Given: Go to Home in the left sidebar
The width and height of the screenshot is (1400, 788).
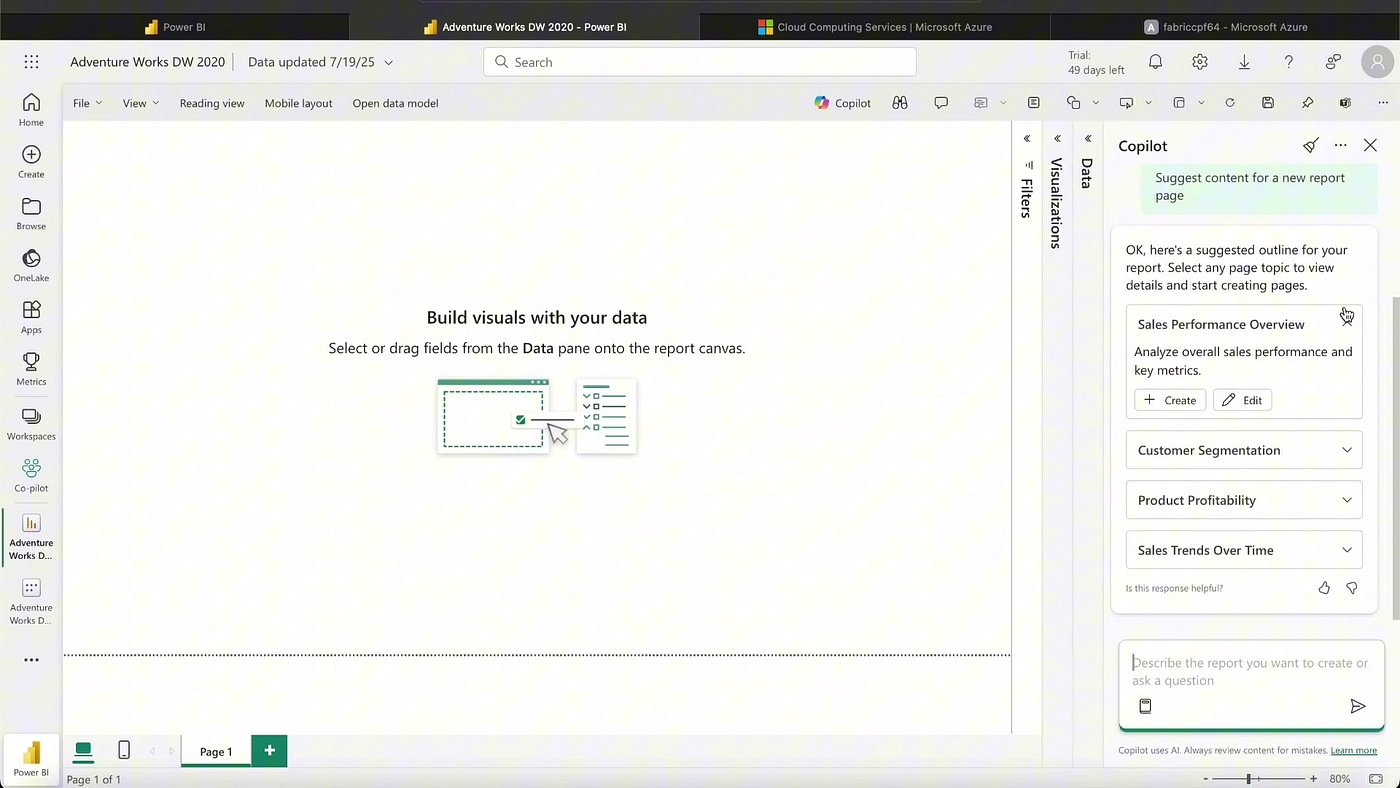Looking at the screenshot, I should pos(31,109).
